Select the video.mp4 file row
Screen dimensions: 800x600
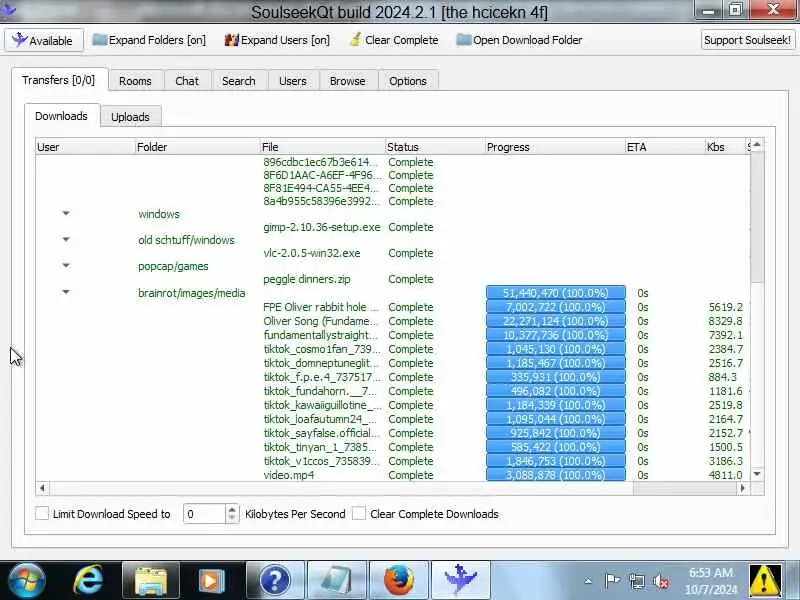pos(393,475)
